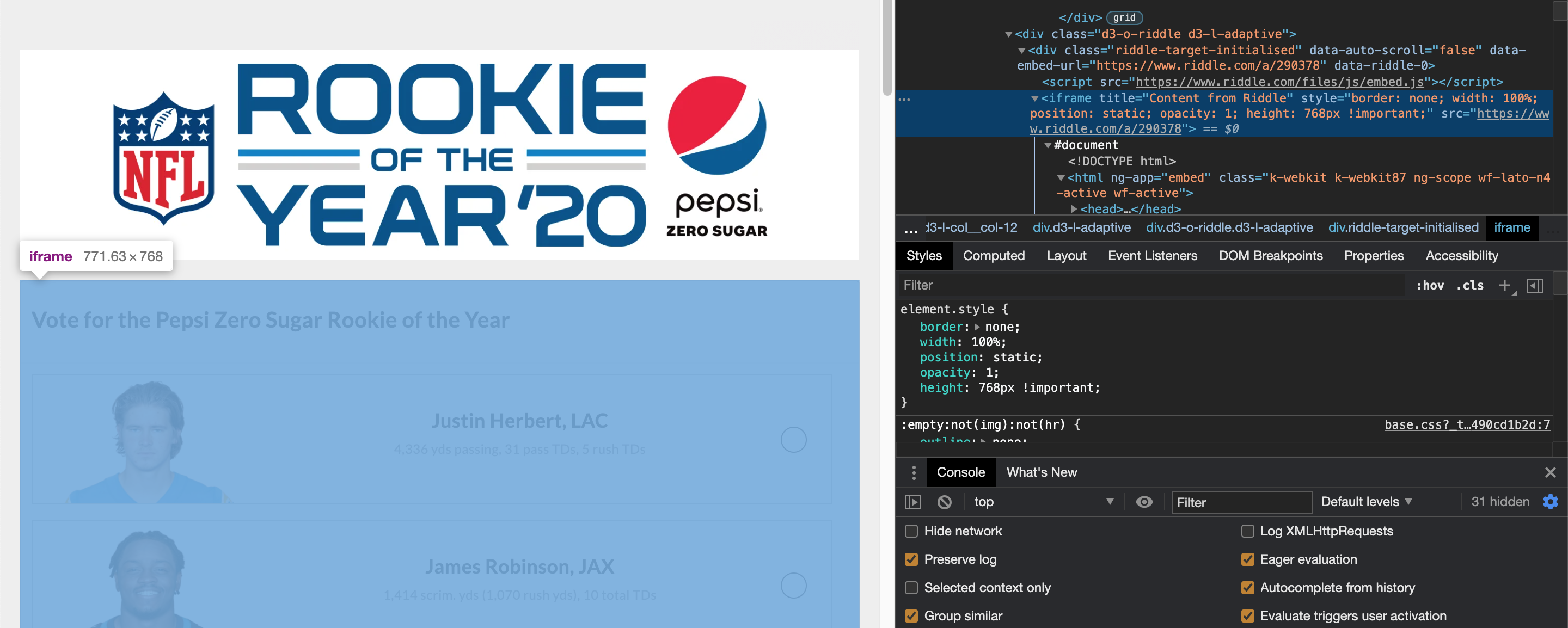Open iframe src riddle.com link

tap(1289, 121)
